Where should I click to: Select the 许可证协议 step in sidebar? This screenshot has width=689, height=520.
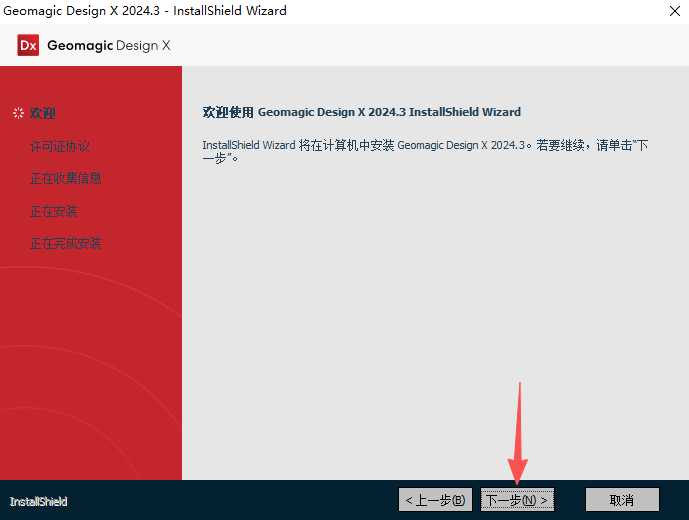coord(60,146)
